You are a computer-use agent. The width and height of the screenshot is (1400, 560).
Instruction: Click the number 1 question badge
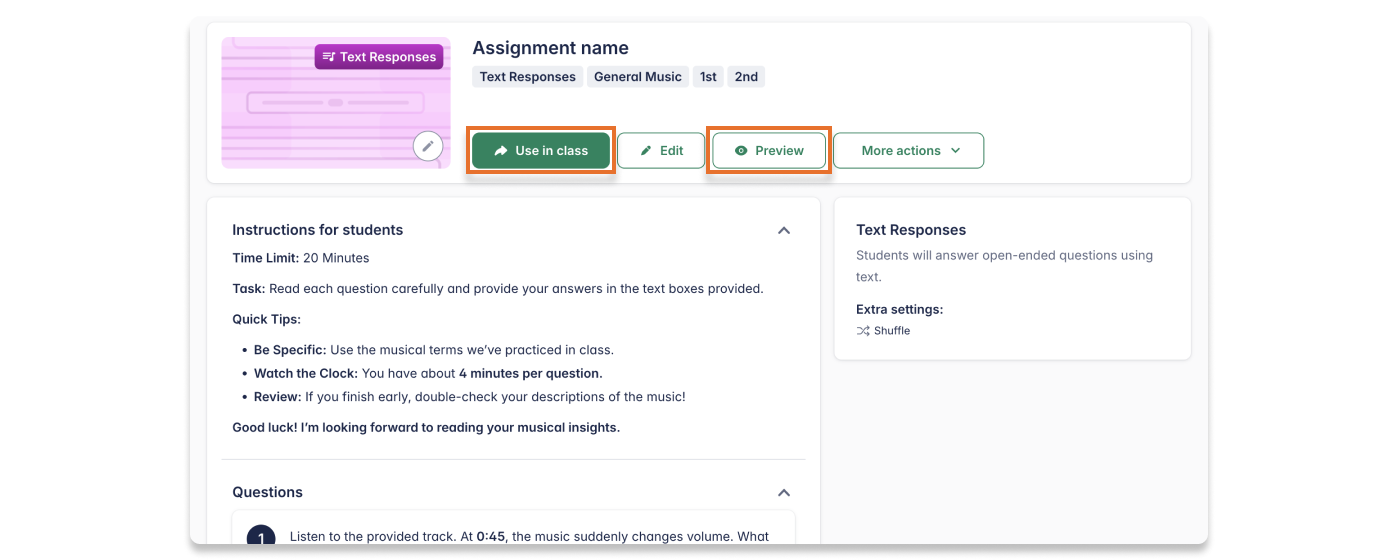(x=261, y=538)
